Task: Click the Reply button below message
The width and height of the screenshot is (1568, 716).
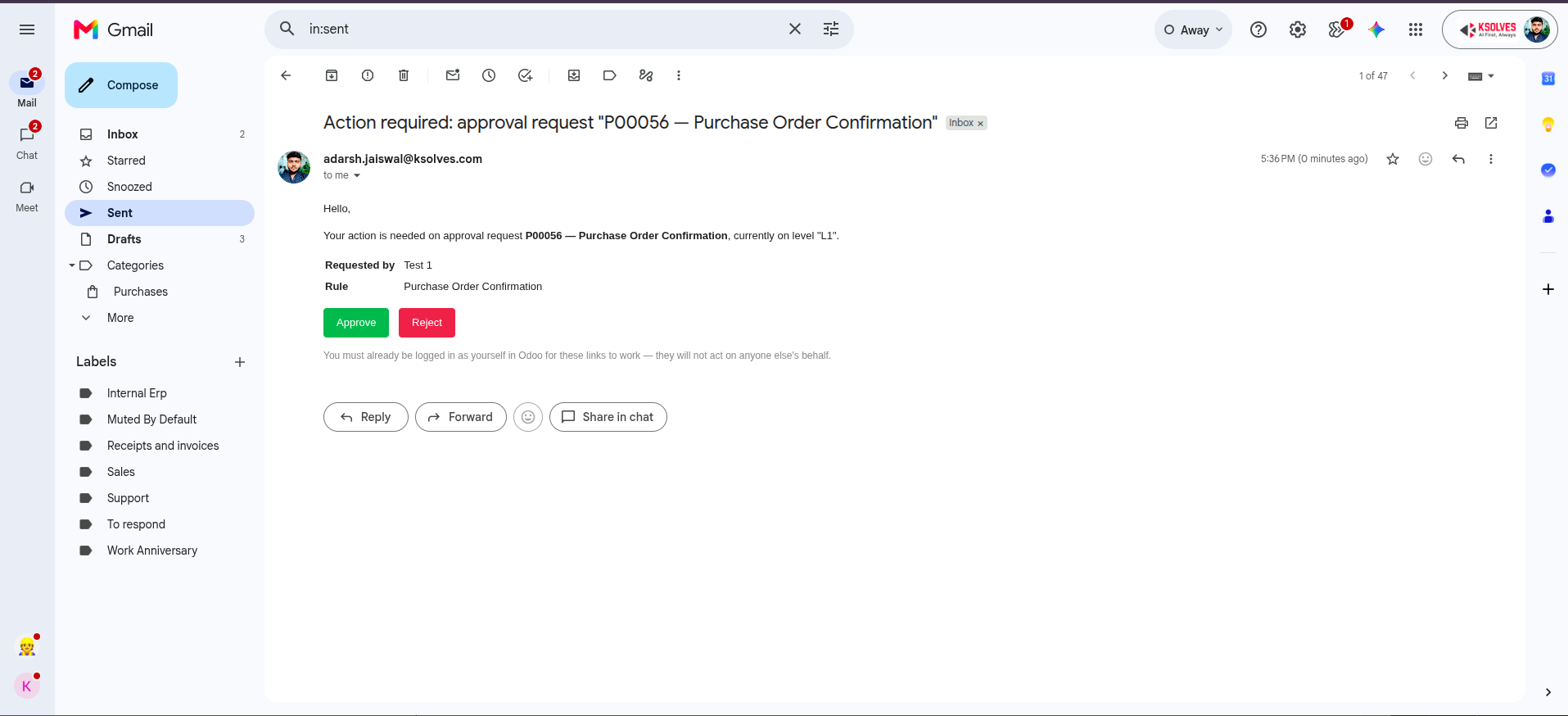Action: click(x=365, y=417)
